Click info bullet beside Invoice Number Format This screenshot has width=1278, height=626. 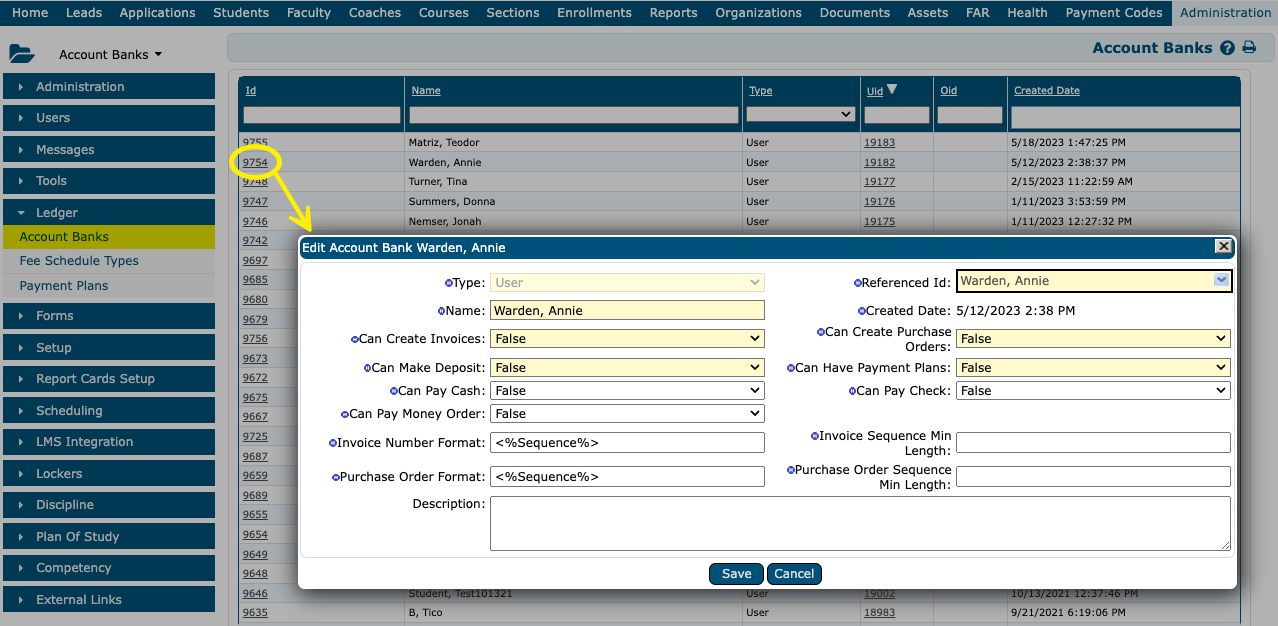tap(333, 443)
